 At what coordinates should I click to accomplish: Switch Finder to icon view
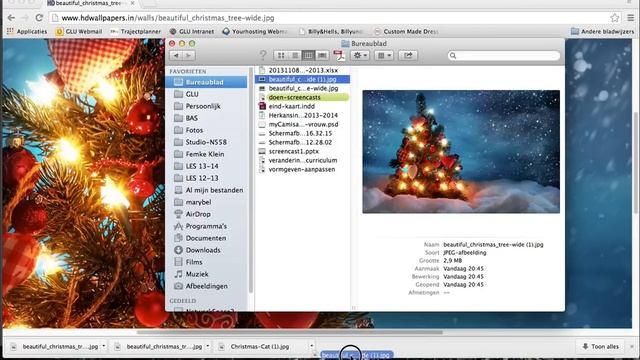281,56
